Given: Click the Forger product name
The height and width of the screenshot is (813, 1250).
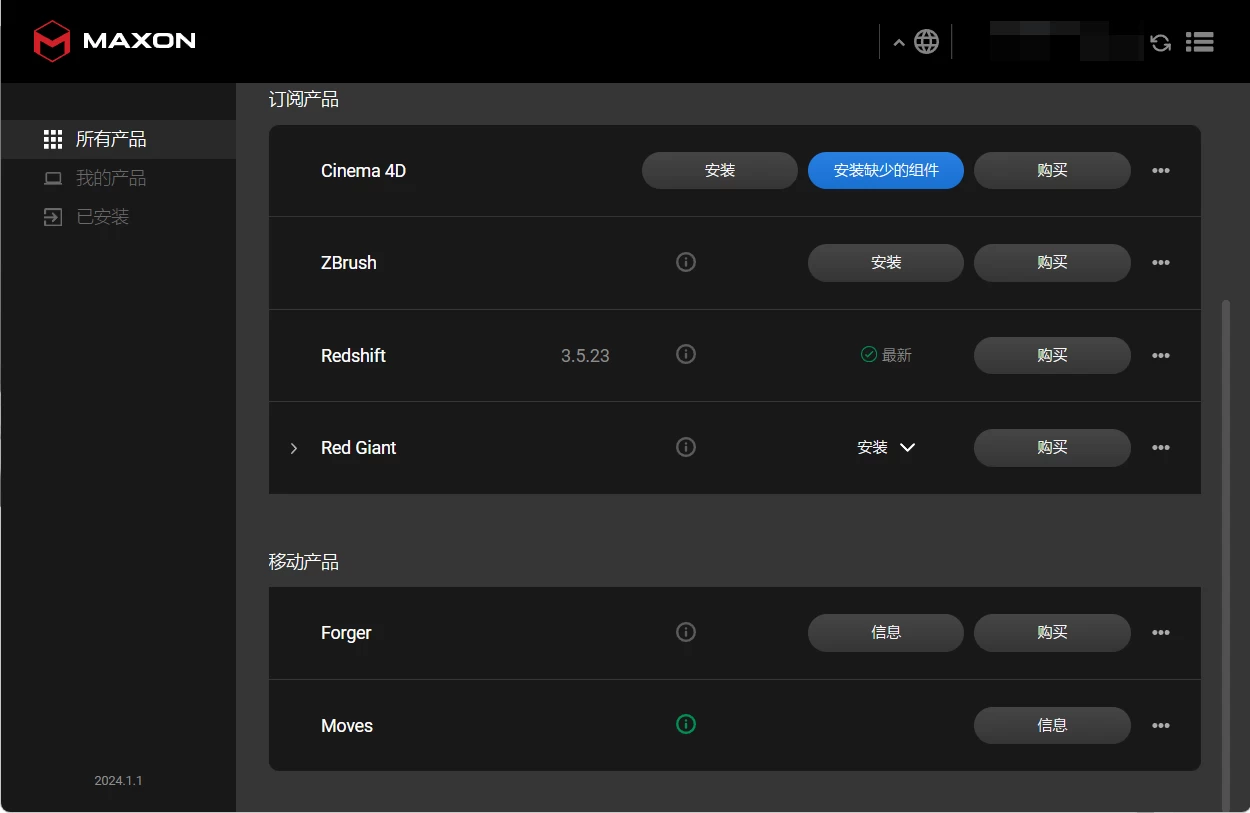Looking at the screenshot, I should tap(346, 633).
